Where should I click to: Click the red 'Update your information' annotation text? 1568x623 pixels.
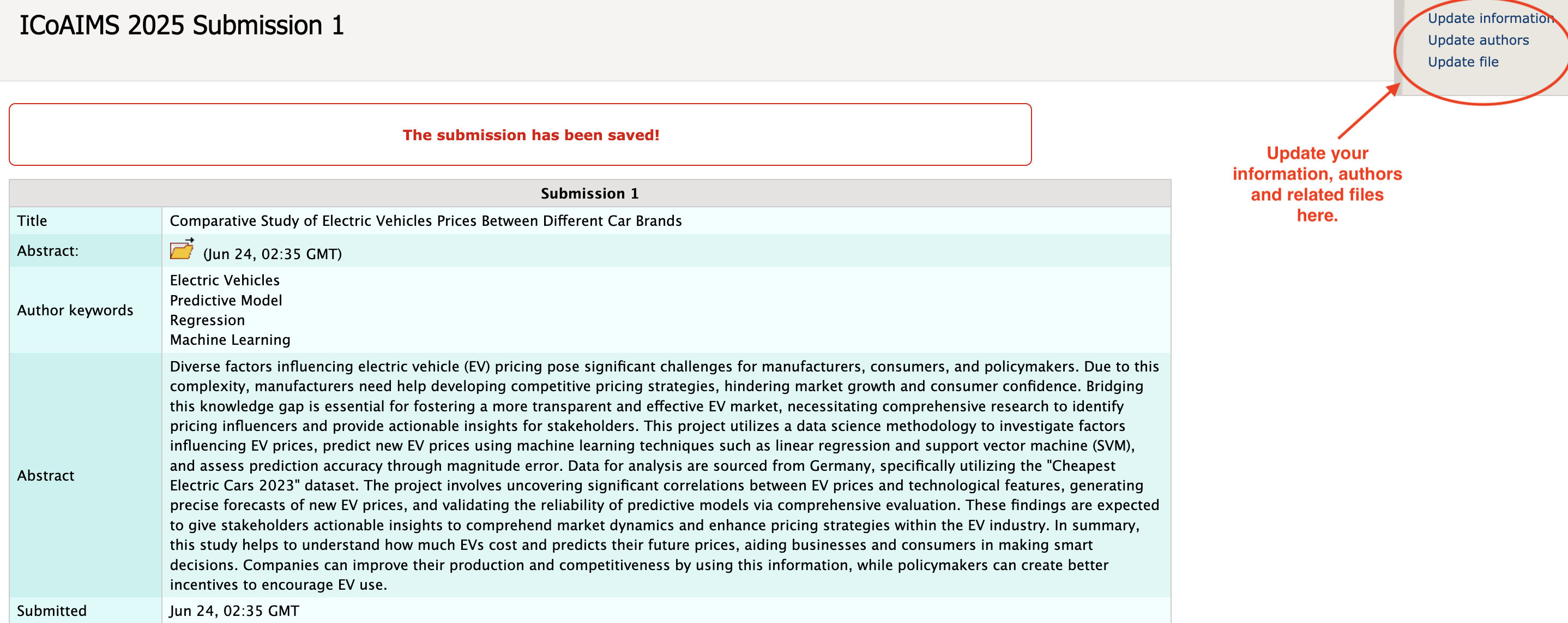(x=1317, y=184)
